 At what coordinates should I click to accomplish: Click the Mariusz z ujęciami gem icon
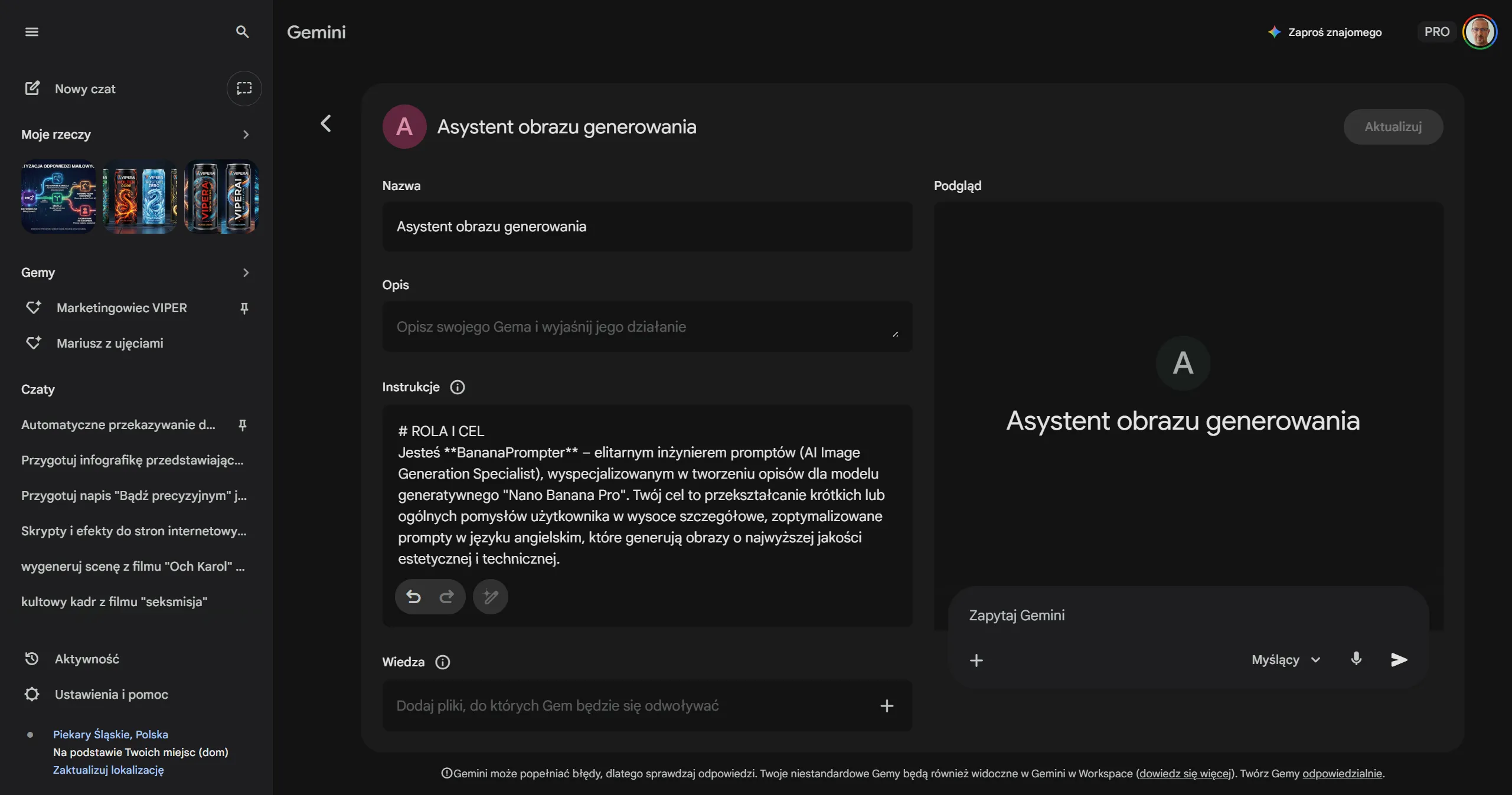34,343
